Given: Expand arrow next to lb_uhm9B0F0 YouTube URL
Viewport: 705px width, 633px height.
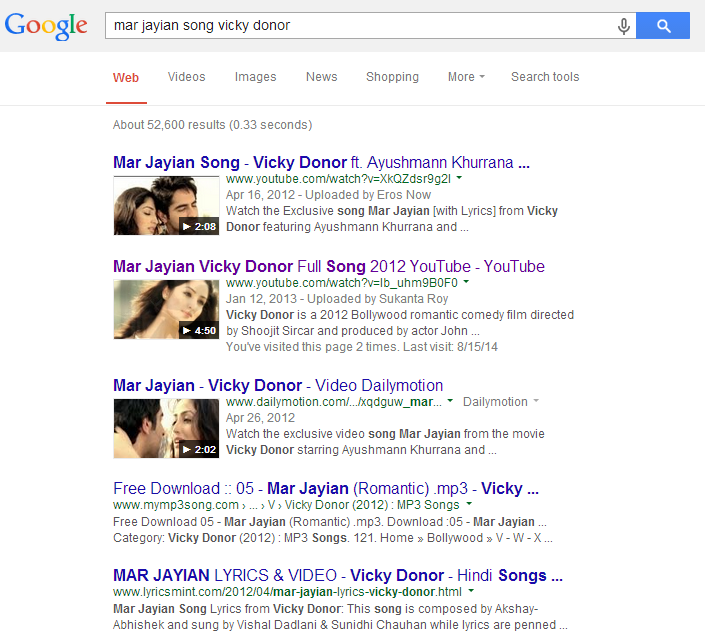Looking at the screenshot, I should click(x=466, y=282).
